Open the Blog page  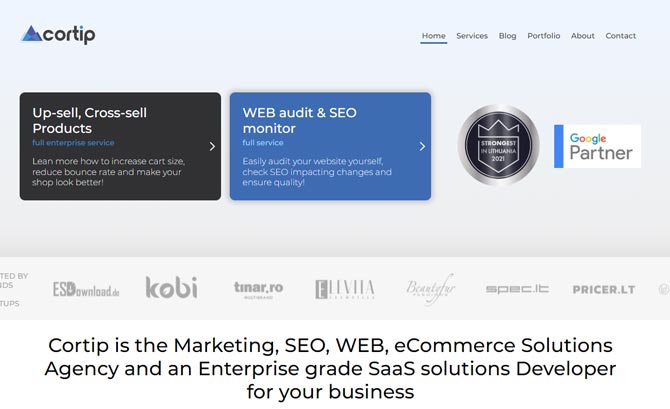click(507, 36)
